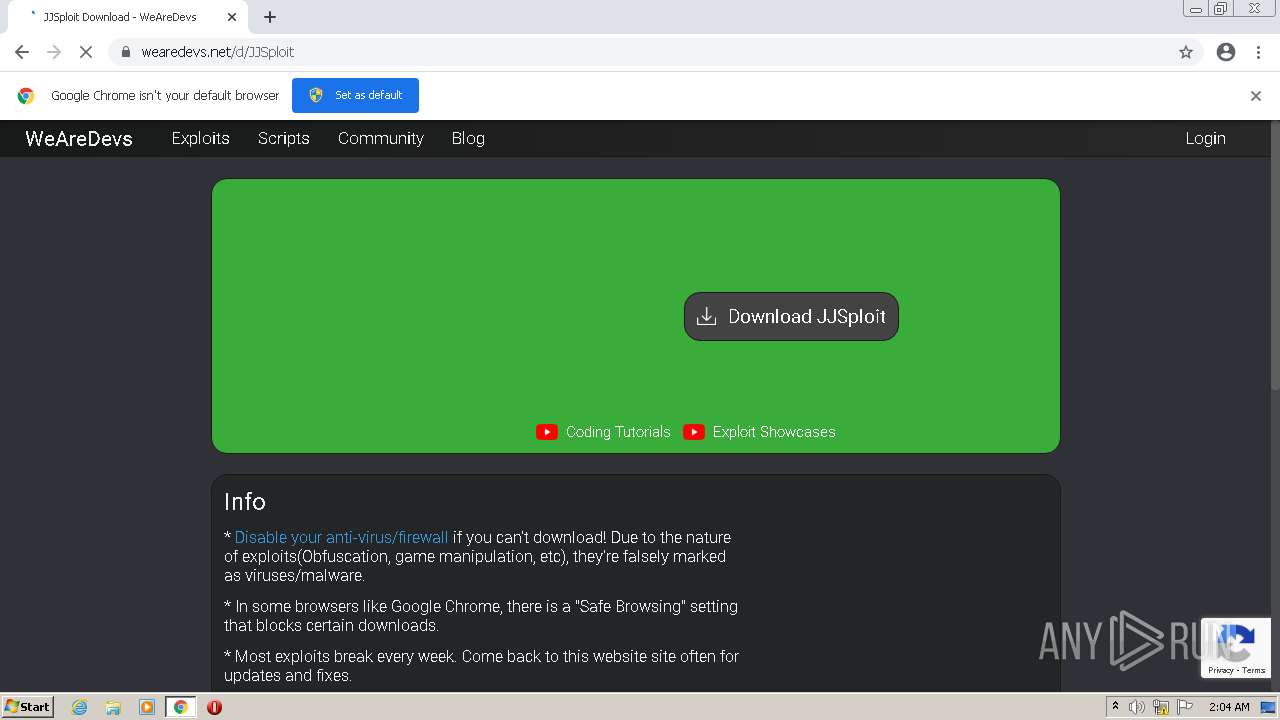Bookmark this page with the star
The image size is (1280, 720).
coord(1186,52)
